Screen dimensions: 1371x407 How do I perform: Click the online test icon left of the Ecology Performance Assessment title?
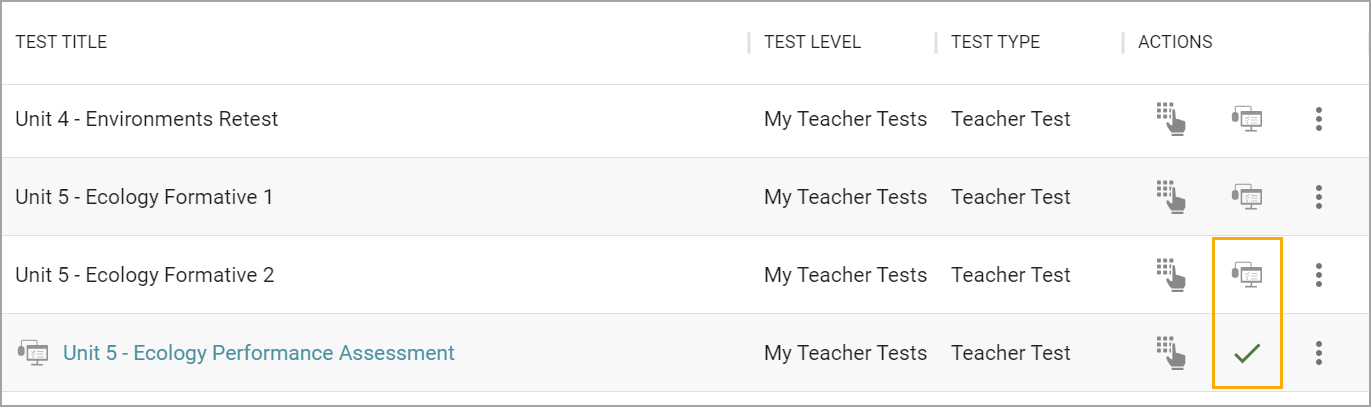coord(33,353)
